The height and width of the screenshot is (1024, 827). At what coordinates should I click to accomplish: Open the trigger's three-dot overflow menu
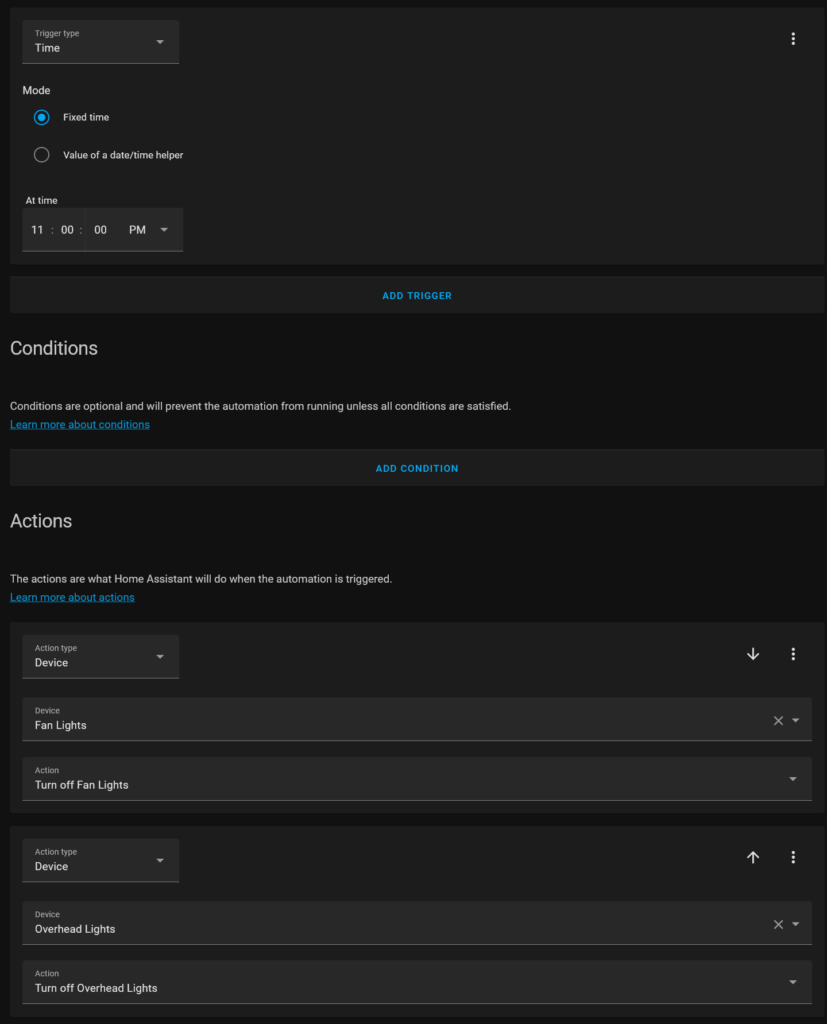tap(793, 39)
